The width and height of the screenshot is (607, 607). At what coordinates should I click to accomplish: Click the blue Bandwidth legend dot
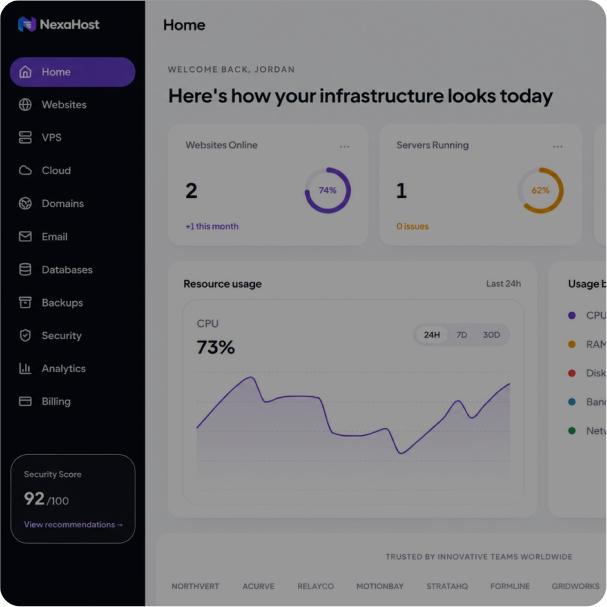[571, 402]
